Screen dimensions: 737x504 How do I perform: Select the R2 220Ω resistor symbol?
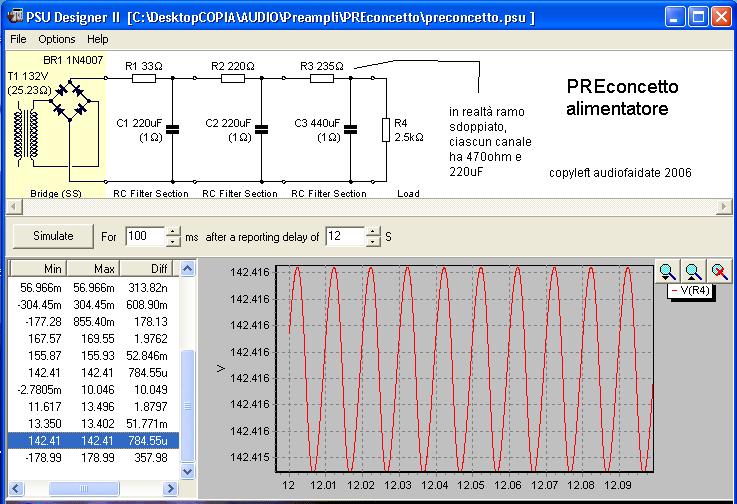pyautogui.click(x=232, y=78)
